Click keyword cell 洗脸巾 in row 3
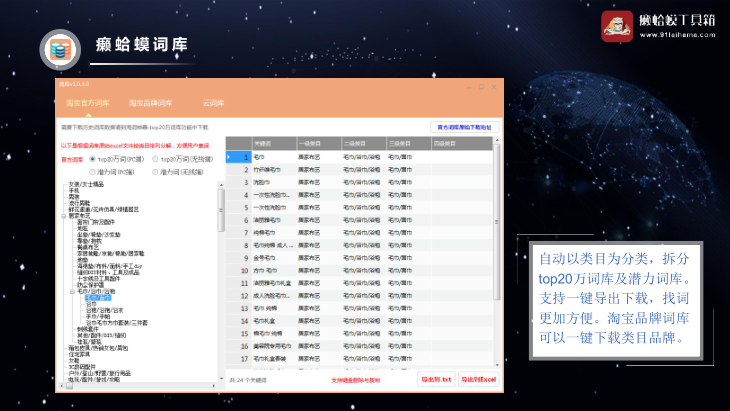Viewport: 730px width, 411px height. point(274,182)
